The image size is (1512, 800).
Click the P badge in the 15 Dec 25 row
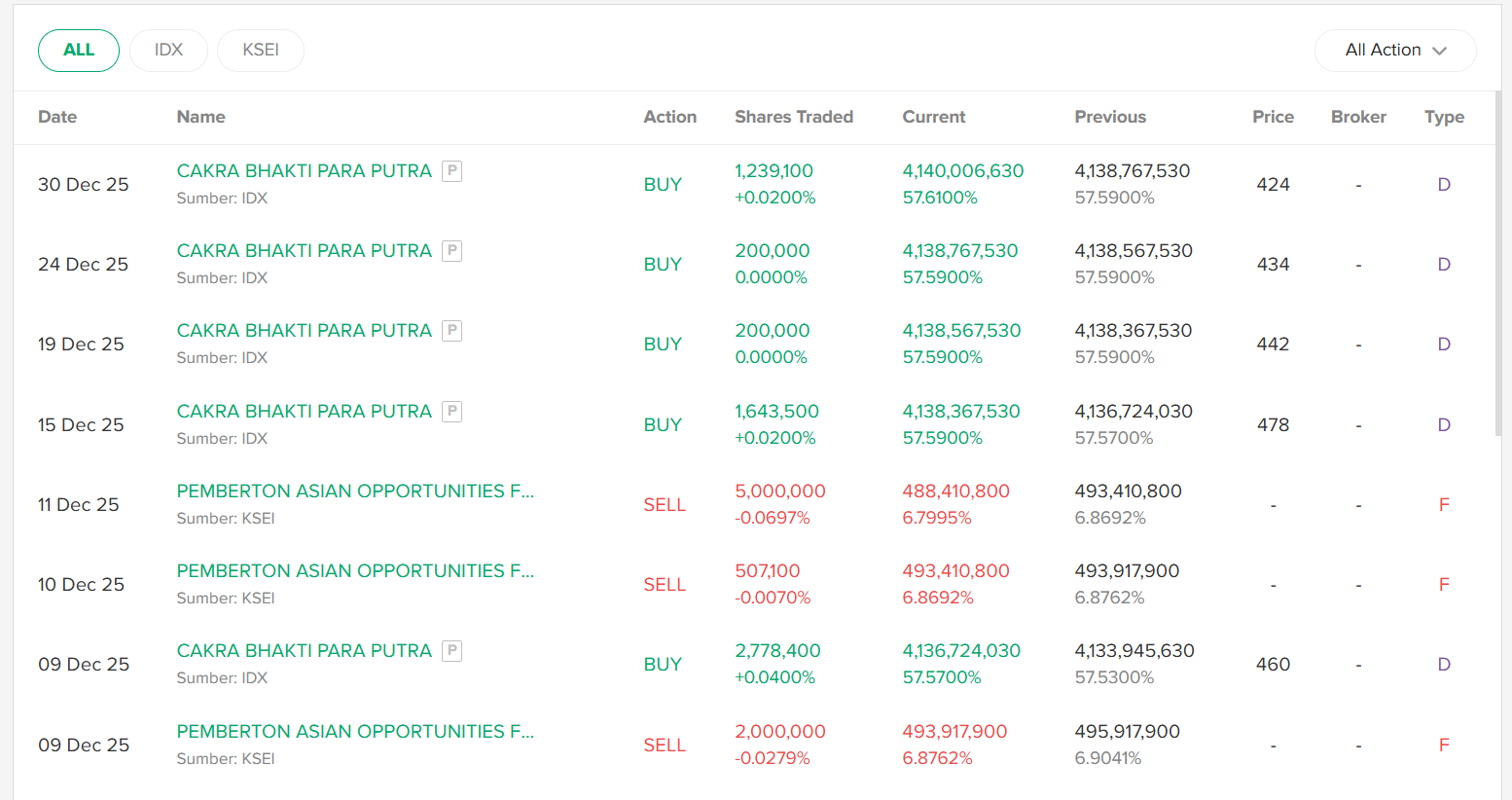pyautogui.click(x=451, y=412)
